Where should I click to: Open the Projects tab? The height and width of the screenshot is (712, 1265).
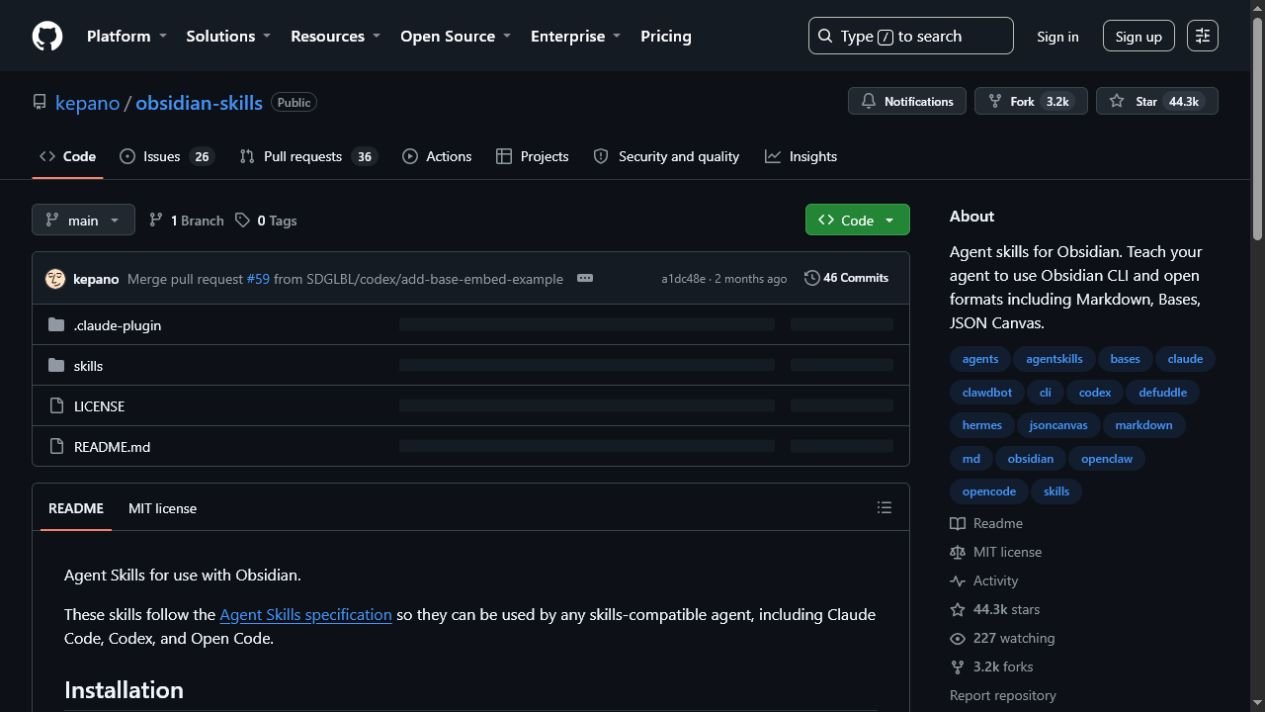click(532, 156)
